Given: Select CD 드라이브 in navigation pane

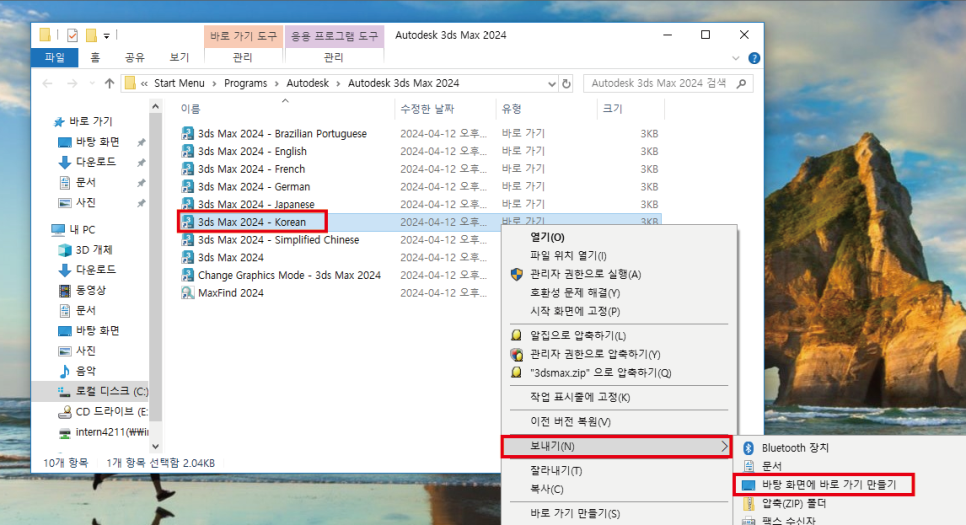Looking at the screenshot, I should 102,412.
